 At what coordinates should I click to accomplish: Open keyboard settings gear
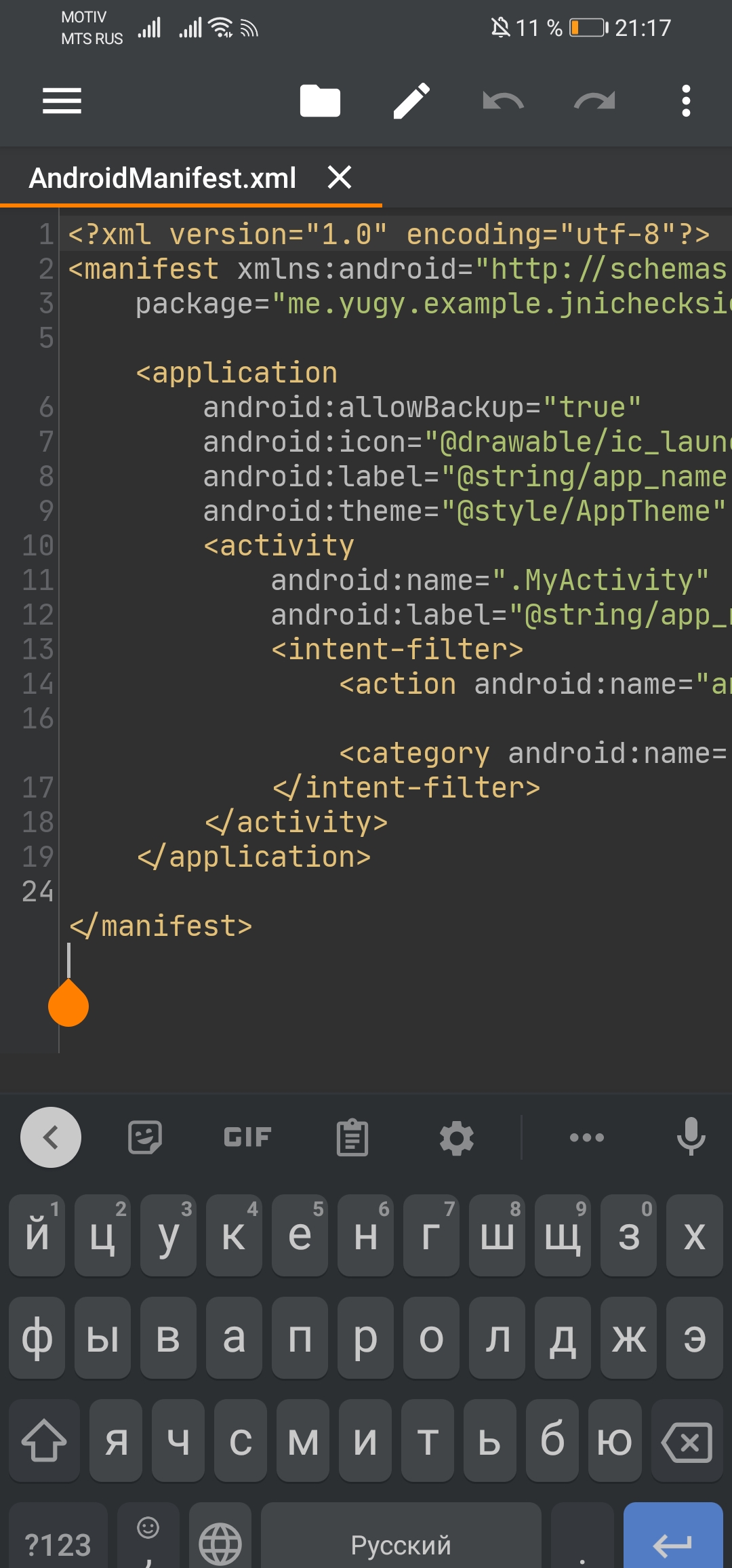[457, 1137]
